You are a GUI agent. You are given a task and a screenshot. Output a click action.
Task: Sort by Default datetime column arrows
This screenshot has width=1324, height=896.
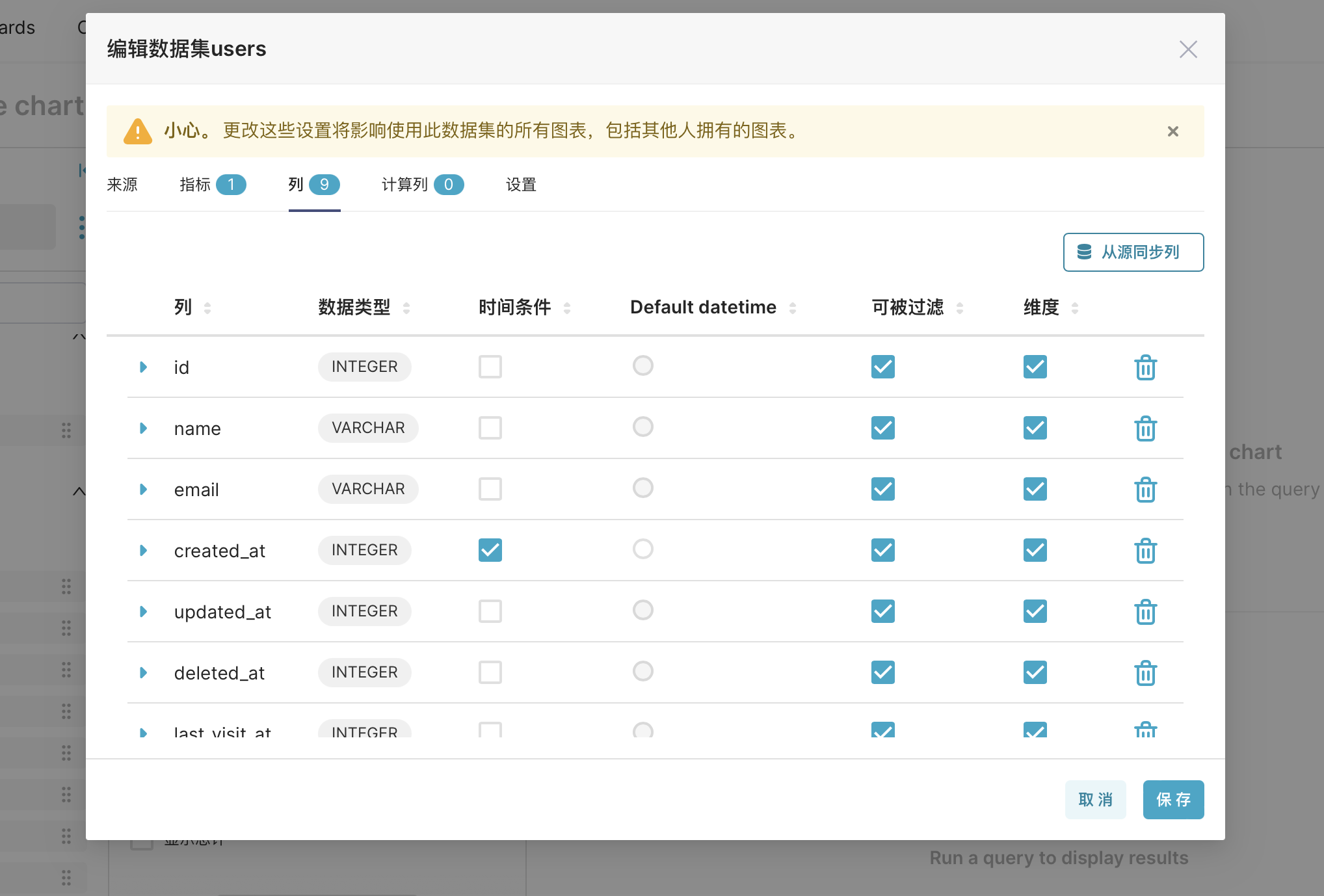[x=792, y=308]
